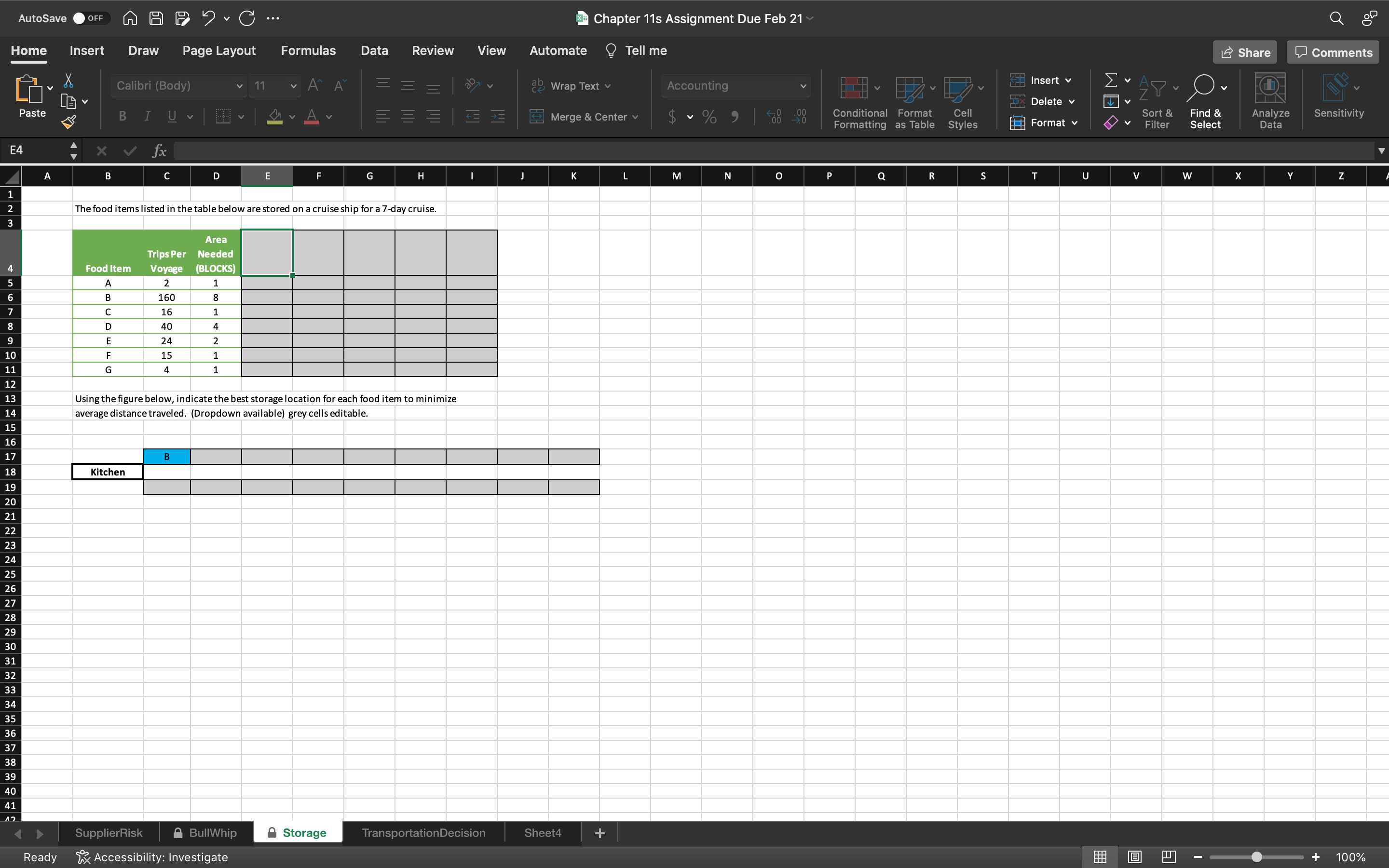Viewport: 1389px width, 868px height.
Task: Click the AutoSum sigma icon
Action: point(1111,80)
